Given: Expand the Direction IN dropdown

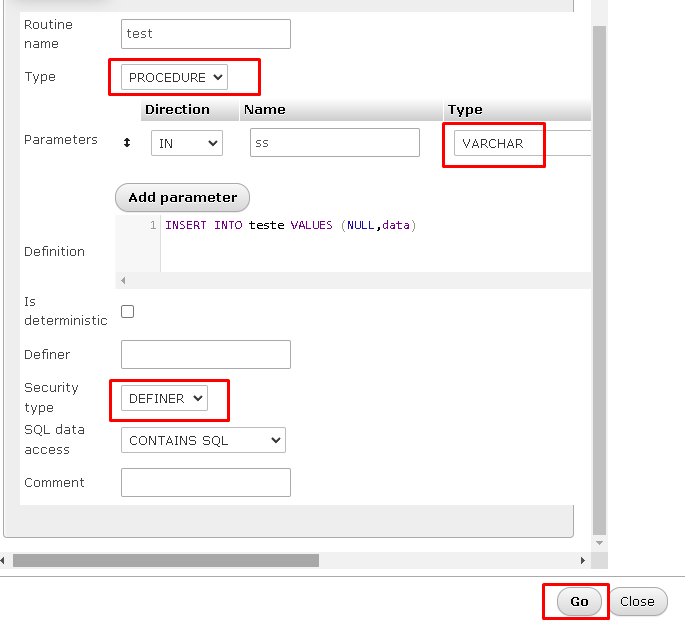Looking at the screenshot, I should point(186,143).
